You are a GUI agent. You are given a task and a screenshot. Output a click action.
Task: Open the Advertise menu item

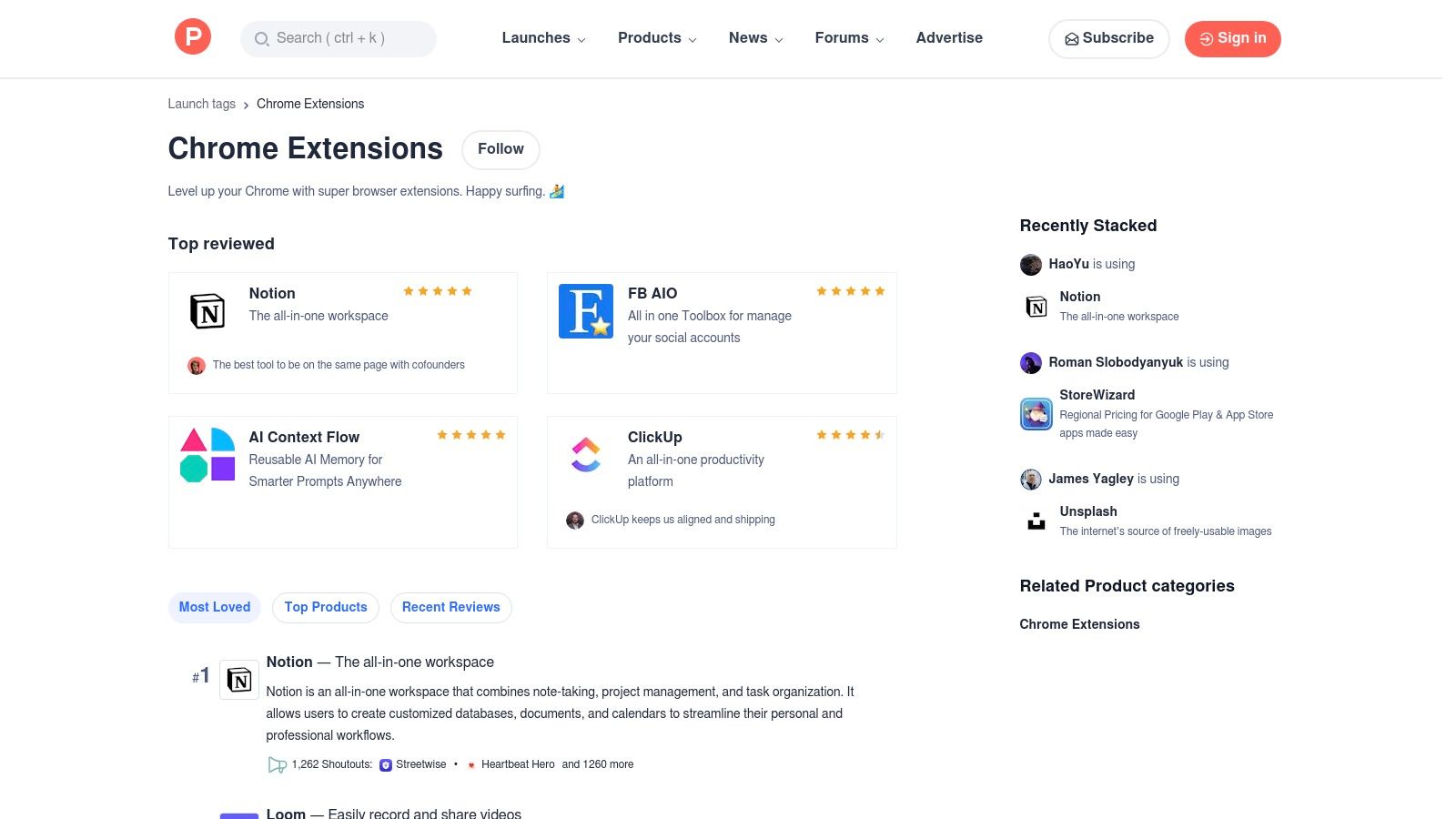(x=949, y=38)
